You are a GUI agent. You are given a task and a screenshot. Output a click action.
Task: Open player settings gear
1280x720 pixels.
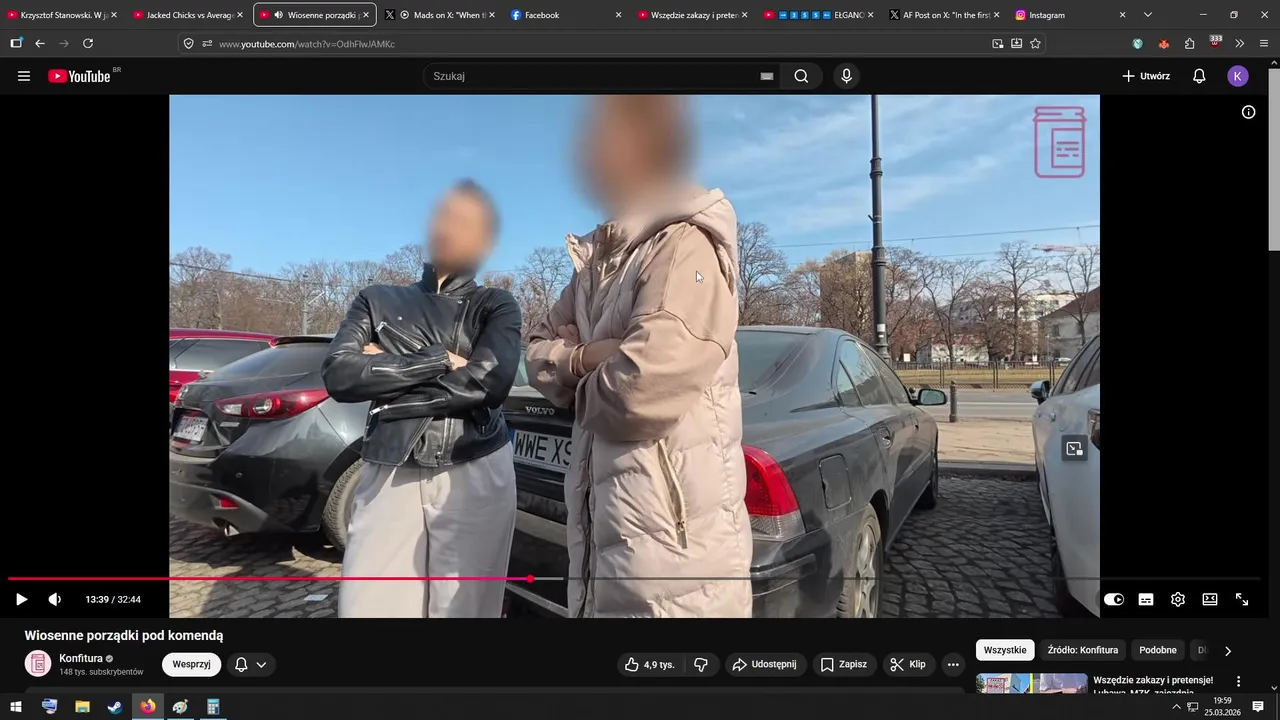point(1178,599)
